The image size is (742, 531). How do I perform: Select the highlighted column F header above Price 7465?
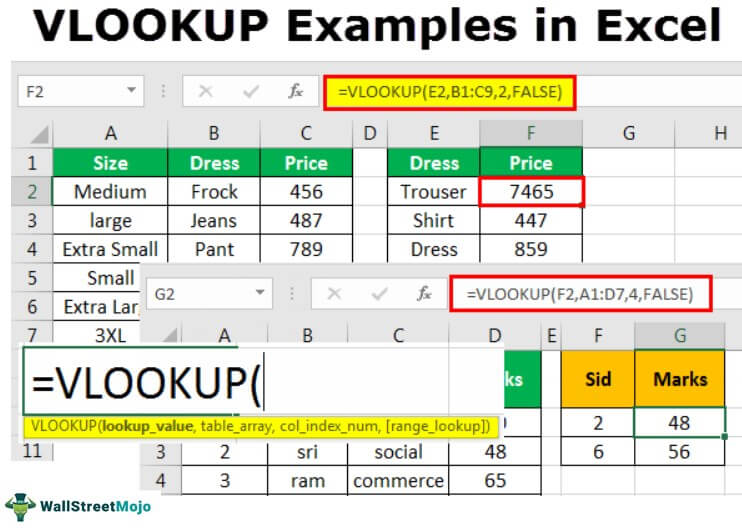[x=531, y=134]
